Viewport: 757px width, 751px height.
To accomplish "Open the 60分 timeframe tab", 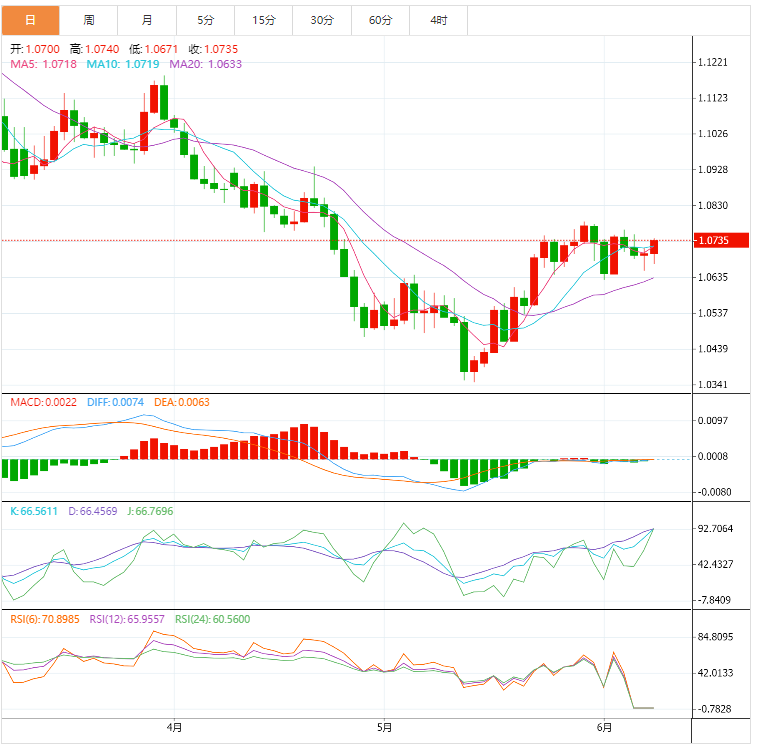I will [x=381, y=20].
